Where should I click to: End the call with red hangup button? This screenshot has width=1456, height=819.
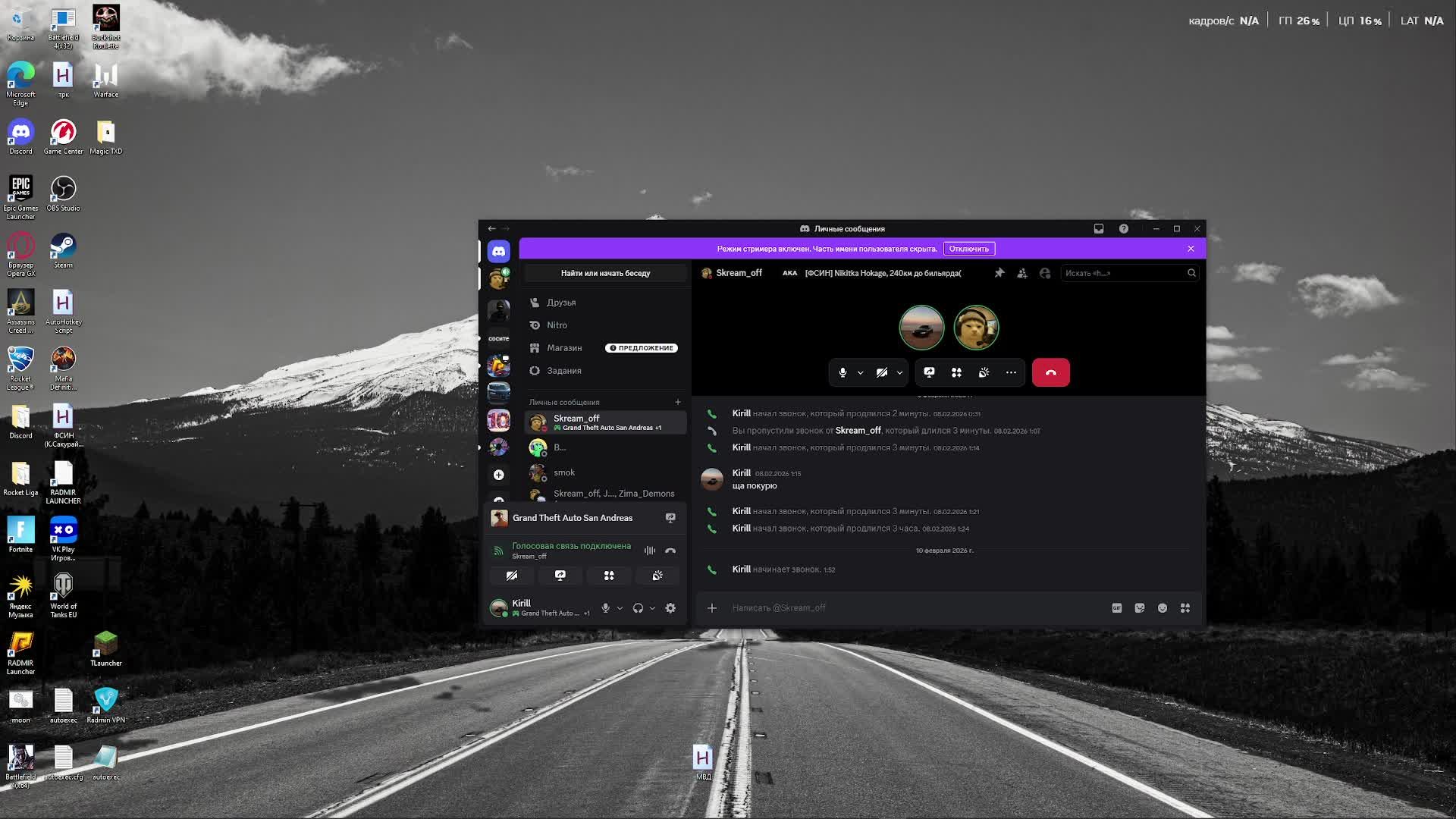coord(1050,372)
